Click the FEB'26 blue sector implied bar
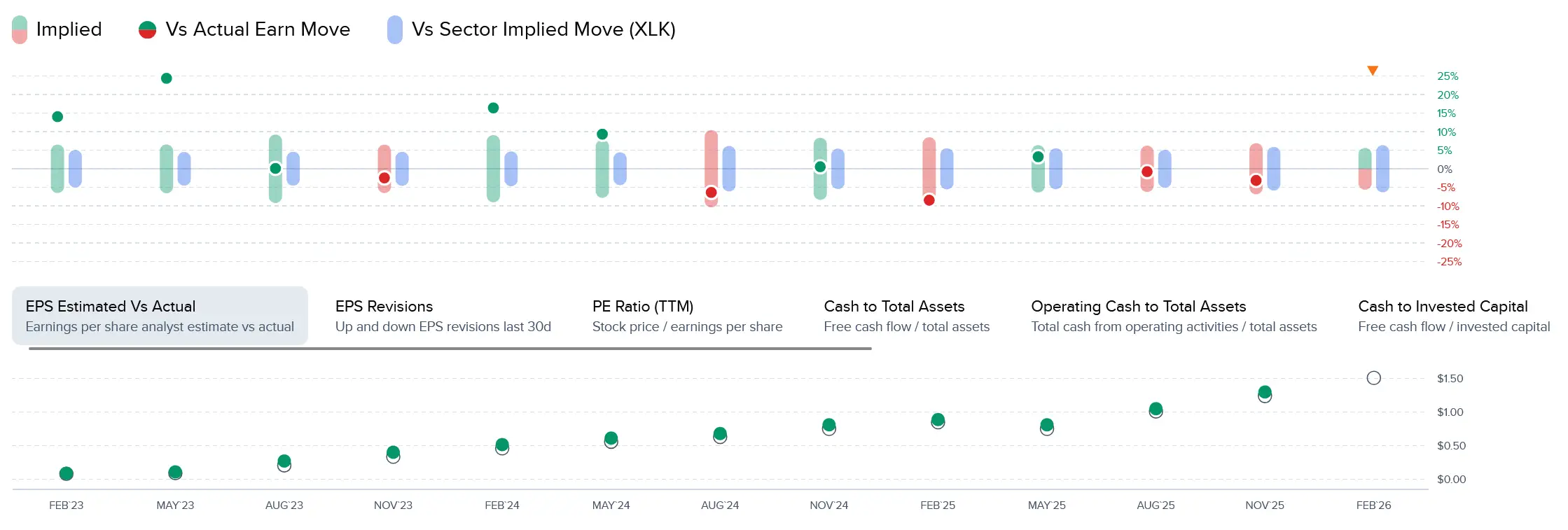This screenshot has width=1568, height=530. pyautogui.click(x=1382, y=169)
